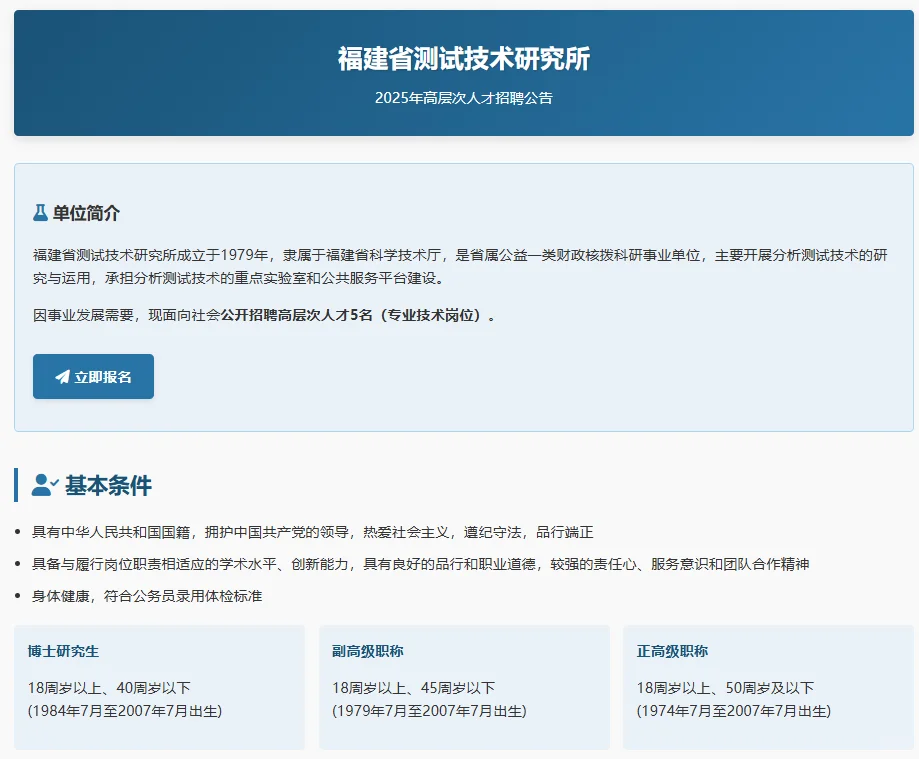
Task: Click the user-check icon beside 基本条件
Action: 45,485
